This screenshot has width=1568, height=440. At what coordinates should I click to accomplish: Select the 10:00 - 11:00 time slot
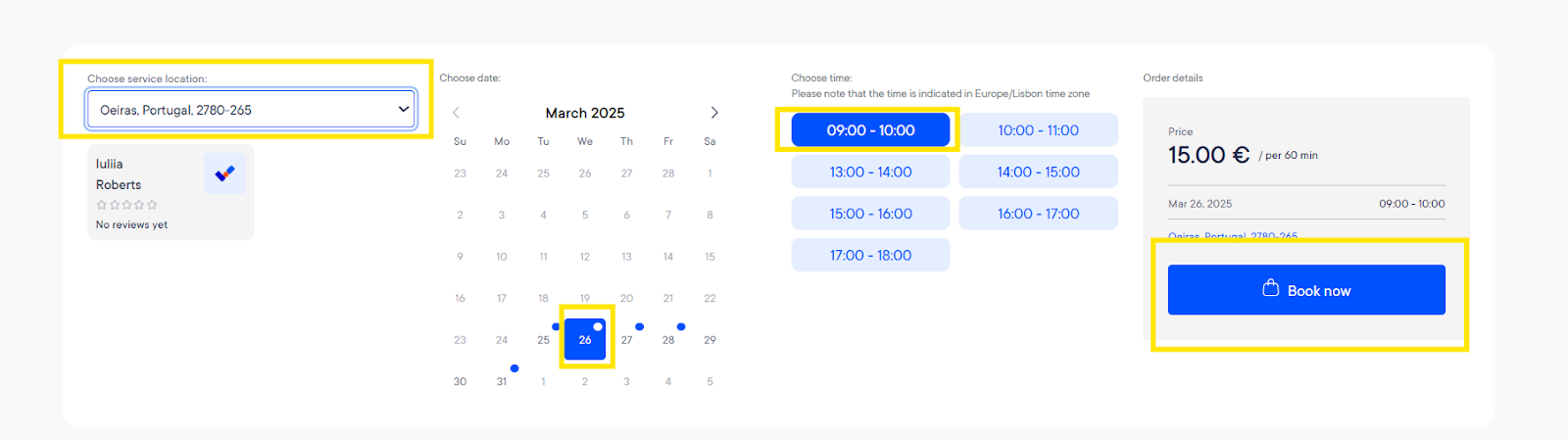pyautogui.click(x=1038, y=130)
